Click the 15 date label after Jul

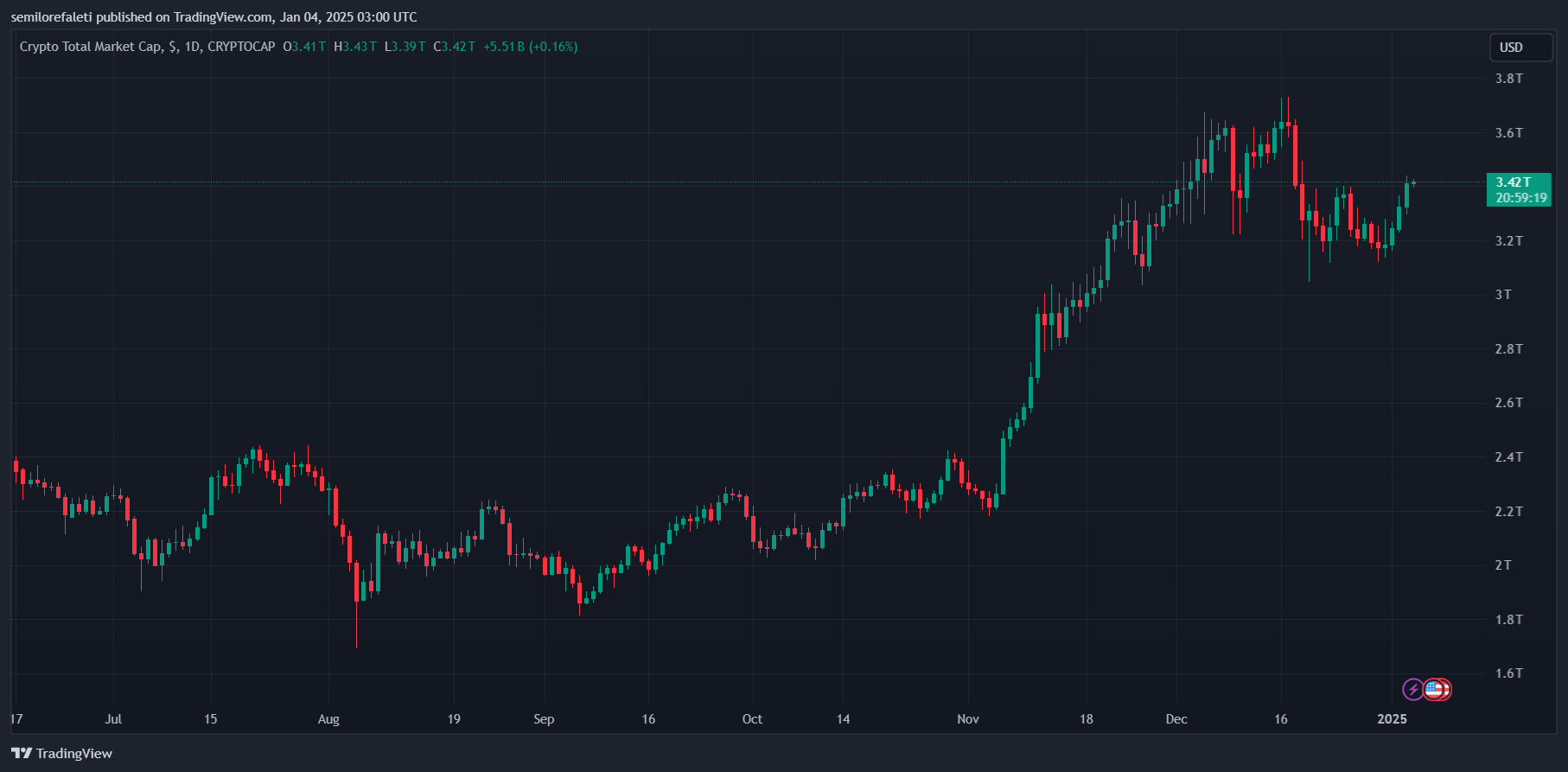tap(211, 719)
